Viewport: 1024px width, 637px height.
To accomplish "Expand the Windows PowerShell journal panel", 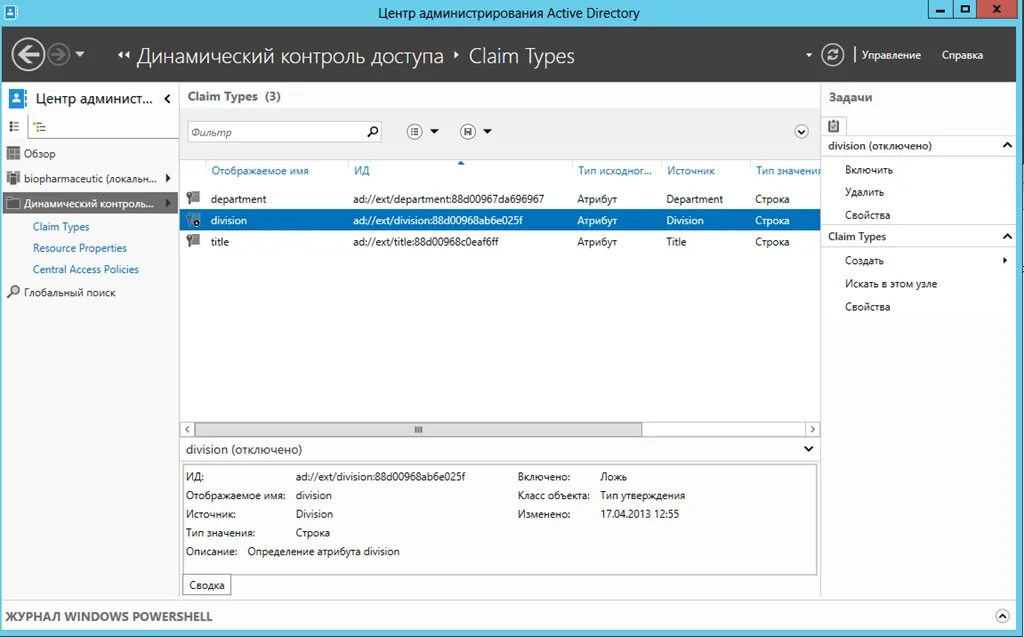I will pyautogui.click(x=1002, y=616).
